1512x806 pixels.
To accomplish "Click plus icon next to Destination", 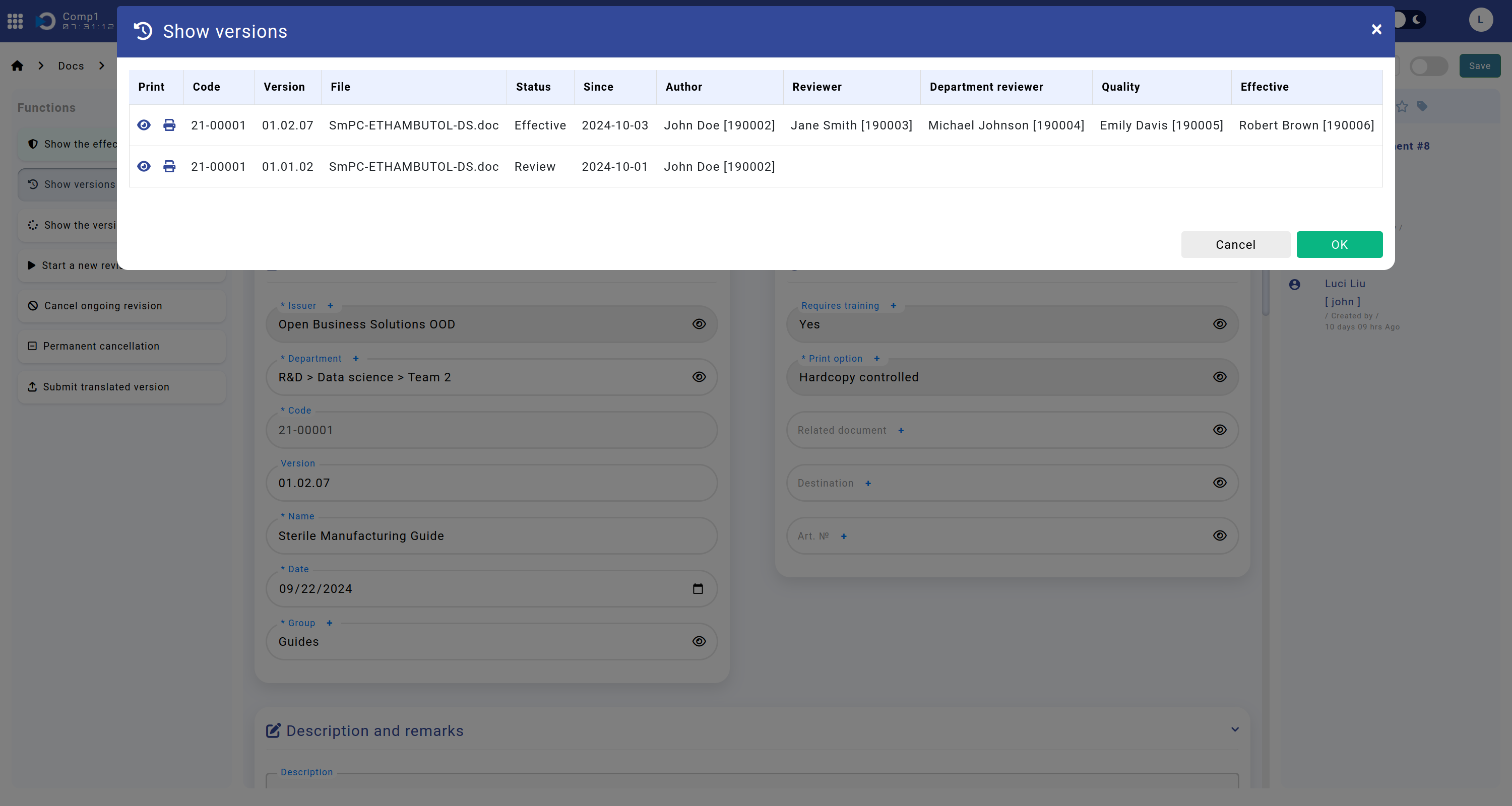I will pyautogui.click(x=868, y=484).
